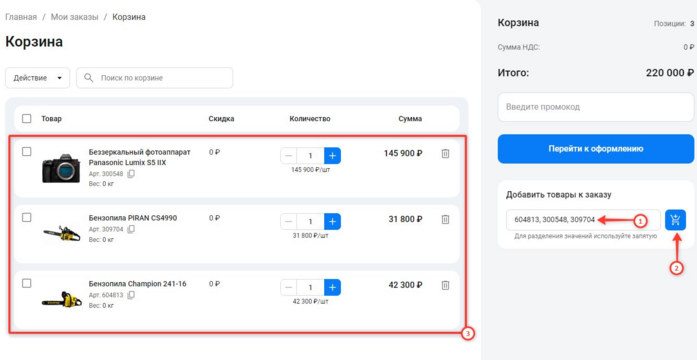The image size is (697, 360).
Task: Open Беззеркальный фотоаппарат Panasonic Lumix title
Action: (x=140, y=157)
